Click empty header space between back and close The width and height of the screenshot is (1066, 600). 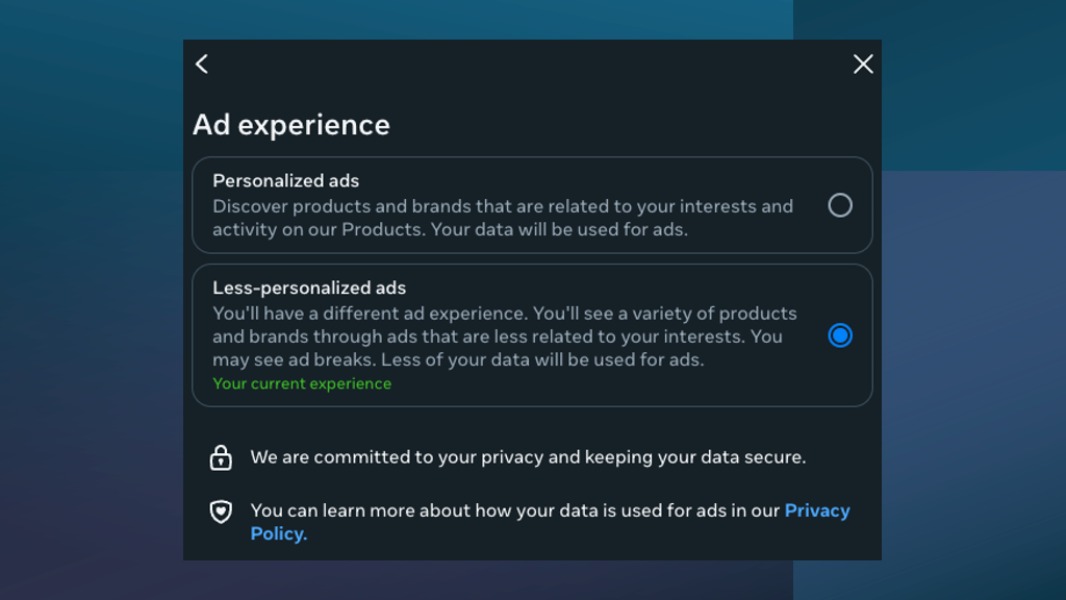pos(530,64)
